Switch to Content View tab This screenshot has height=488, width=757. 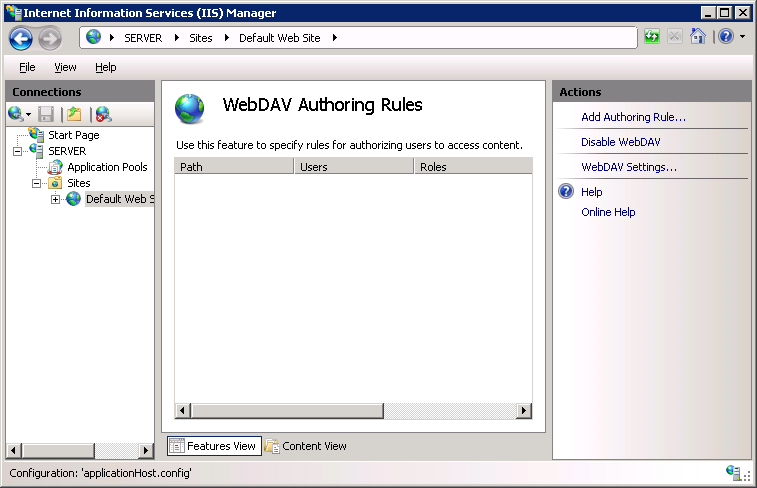click(306, 446)
